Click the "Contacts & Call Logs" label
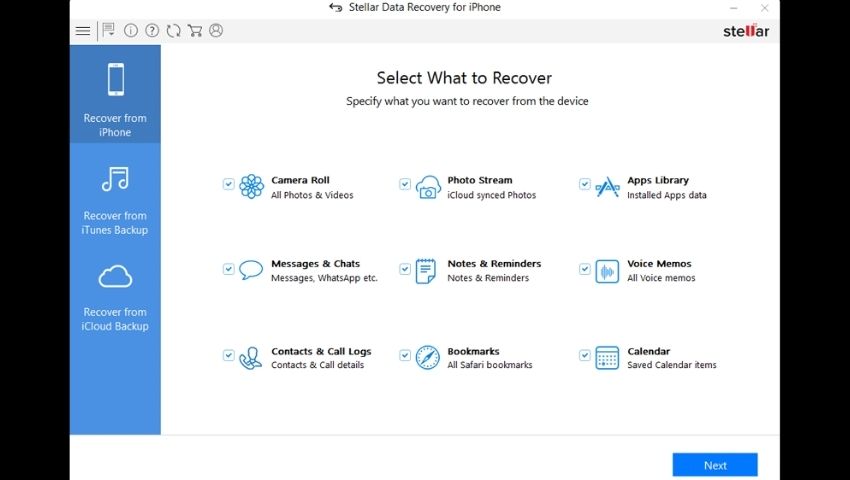The image size is (850, 480). point(321,351)
